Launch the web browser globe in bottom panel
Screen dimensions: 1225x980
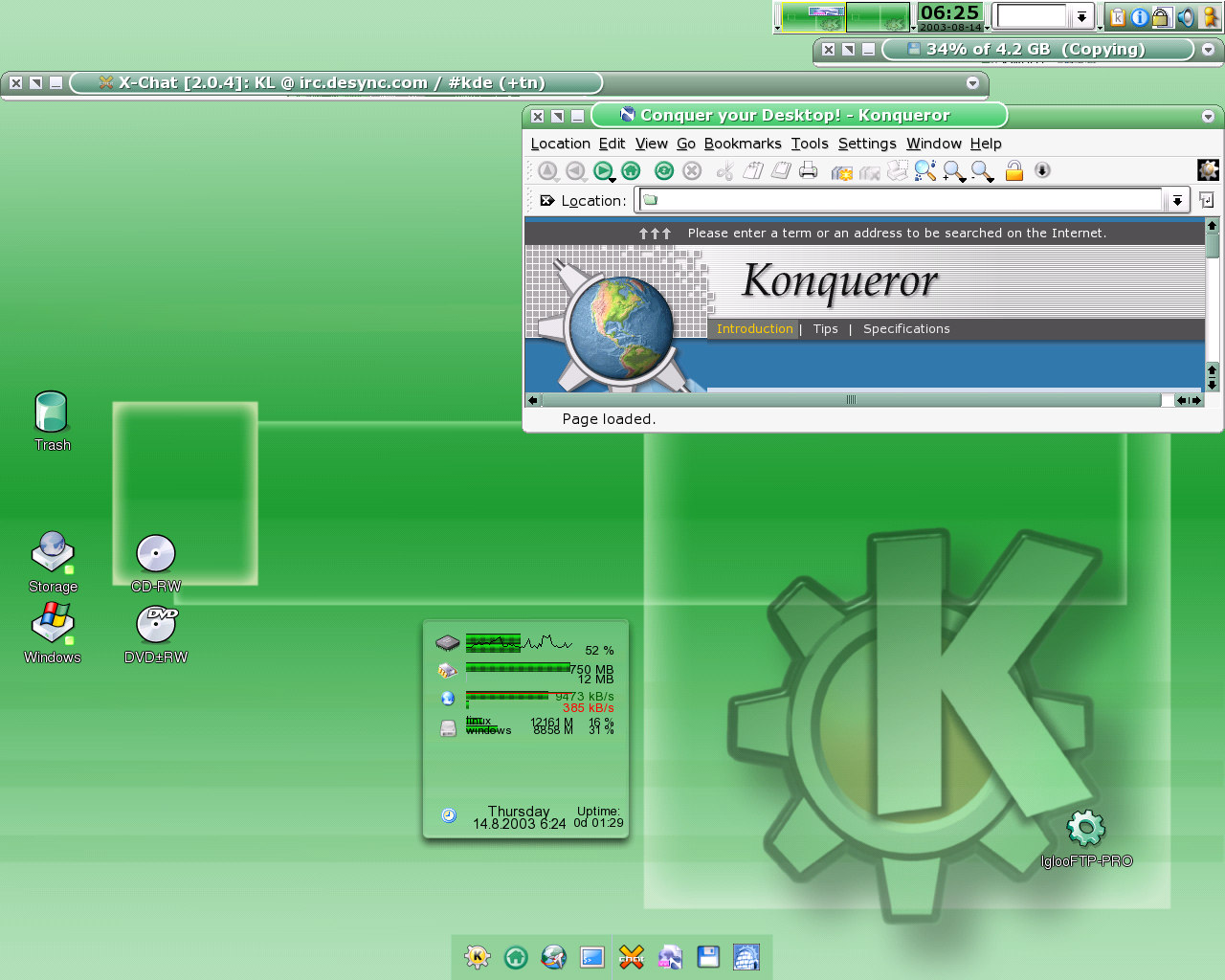(x=554, y=957)
